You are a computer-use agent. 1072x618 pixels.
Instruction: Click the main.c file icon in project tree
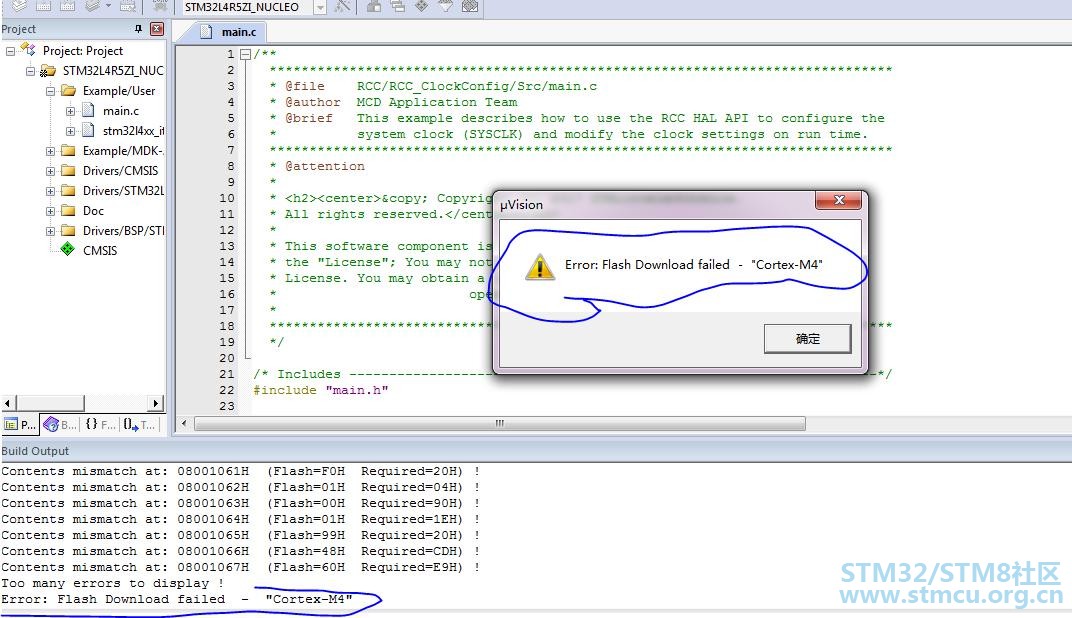tap(88, 110)
